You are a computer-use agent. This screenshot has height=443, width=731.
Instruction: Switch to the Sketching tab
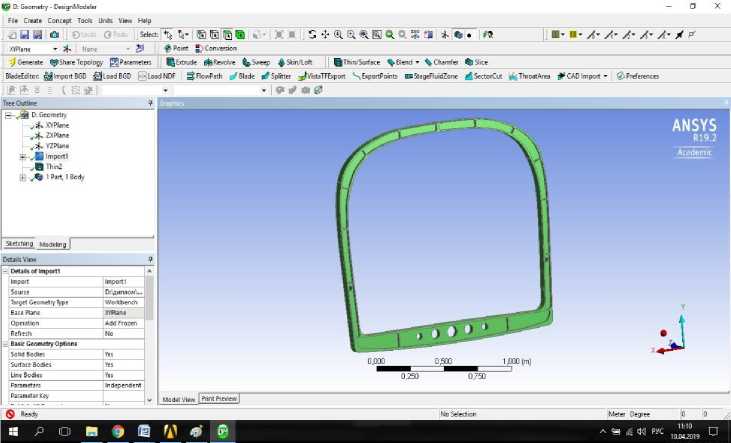click(x=19, y=244)
